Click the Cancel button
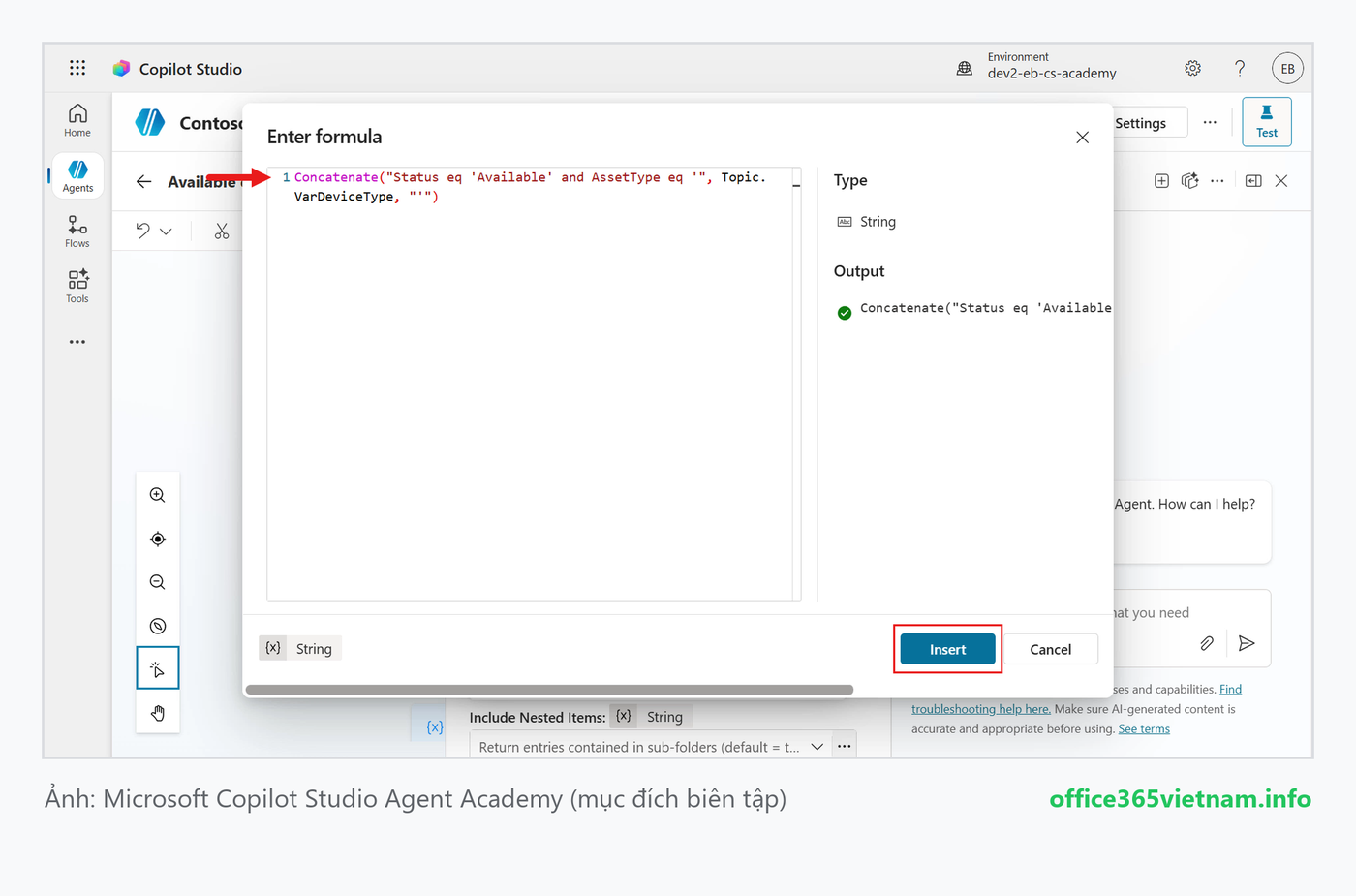This screenshot has width=1356, height=896. pos(1050,649)
